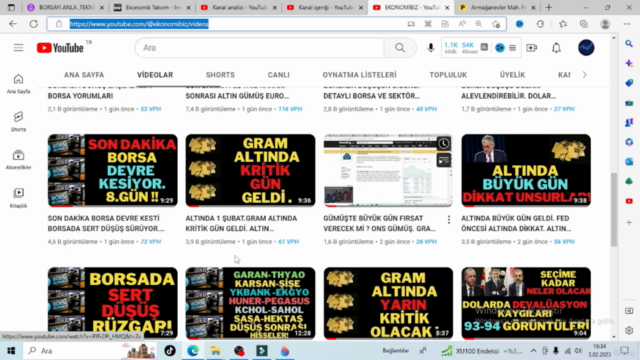
Task: Click the Watch later clock on gümüş thumbnail
Action: click(x=444, y=143)
